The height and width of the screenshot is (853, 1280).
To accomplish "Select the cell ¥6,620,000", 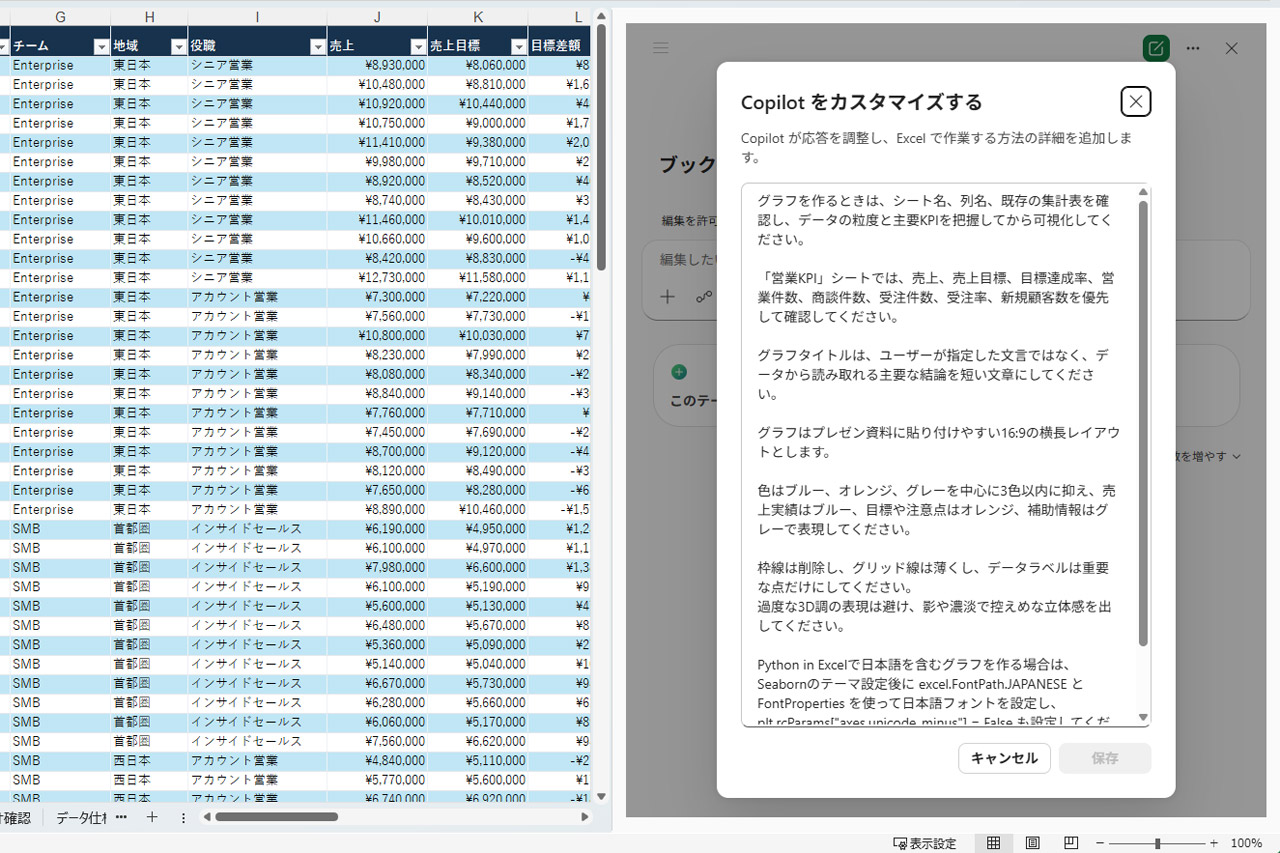I will coord(478,741).
